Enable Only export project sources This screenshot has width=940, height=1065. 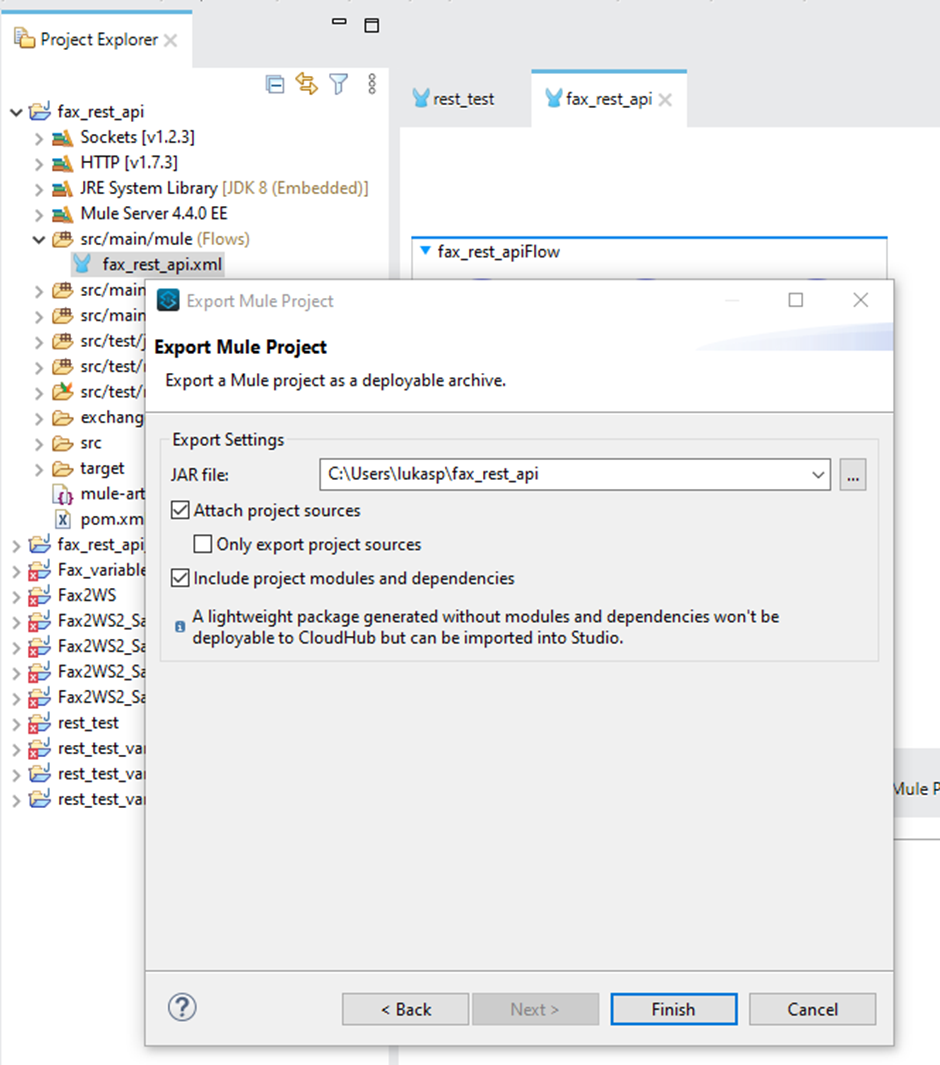[x=203, y=544]
